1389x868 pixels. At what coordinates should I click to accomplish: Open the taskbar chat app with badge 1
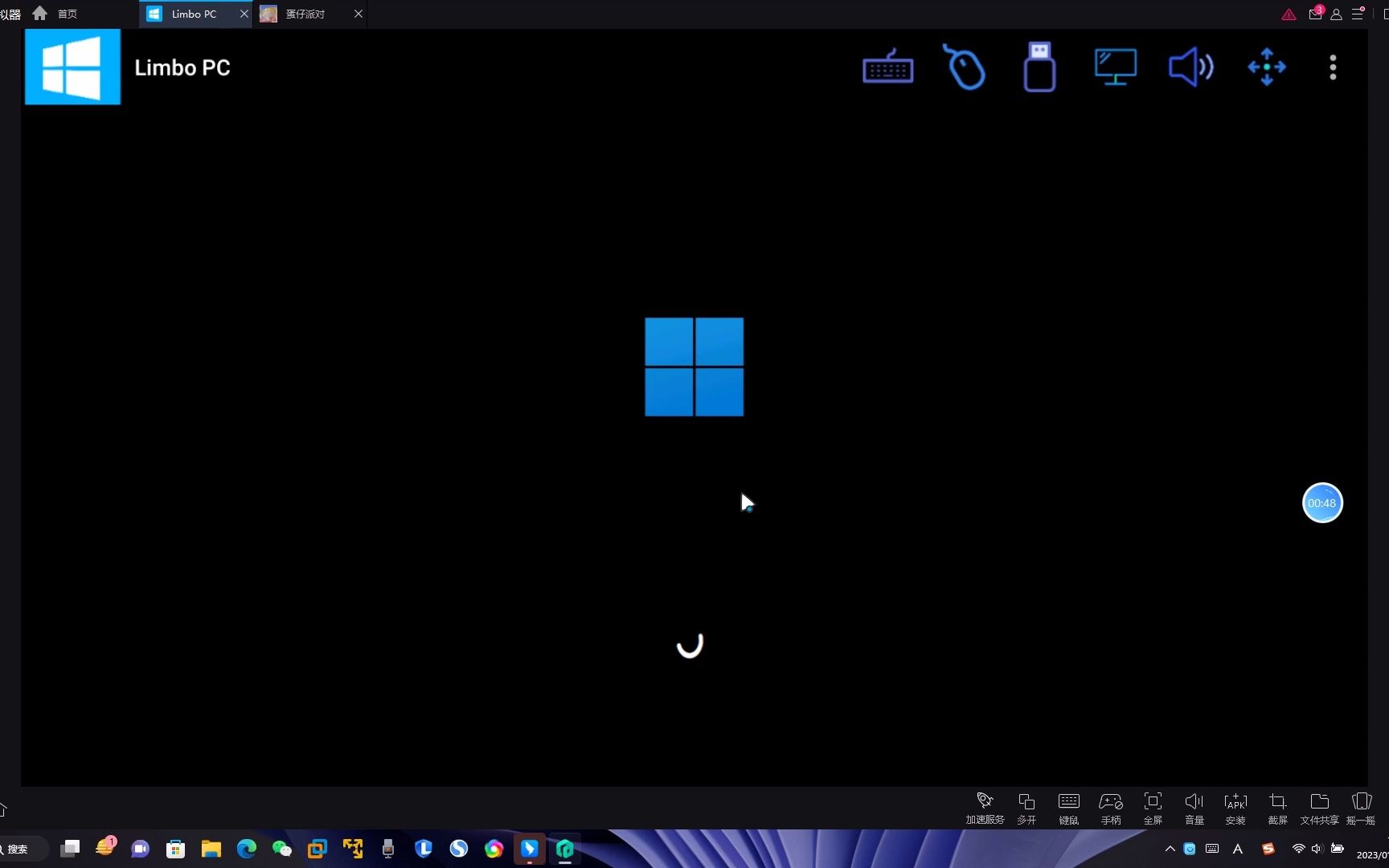tap(105, 847)
